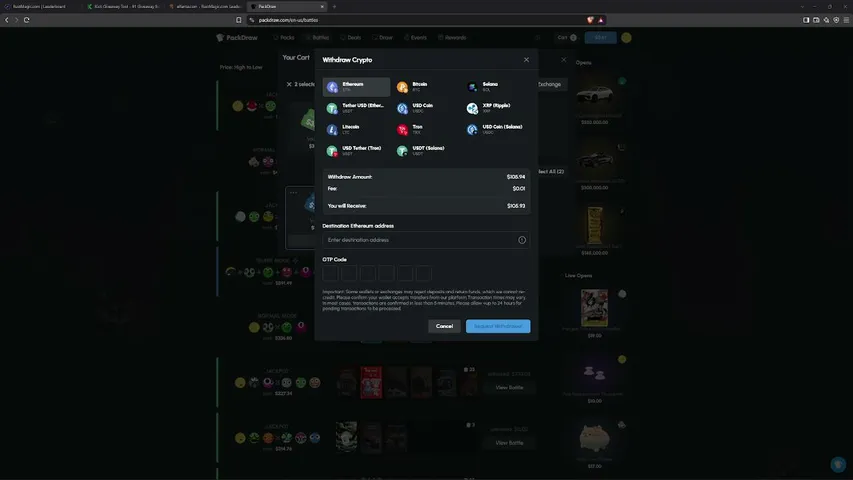Click the info icon in address field

(x=522, y=240)
